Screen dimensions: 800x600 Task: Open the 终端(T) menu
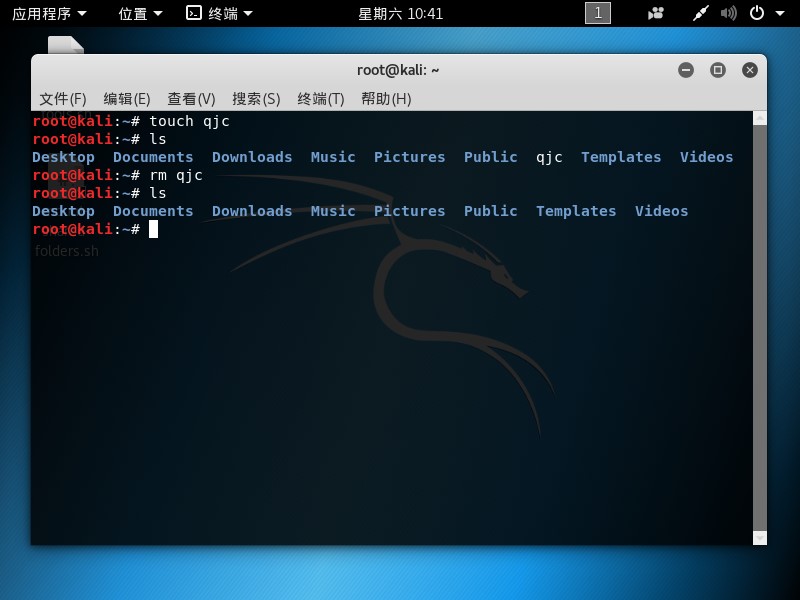(x=321, y=98)
